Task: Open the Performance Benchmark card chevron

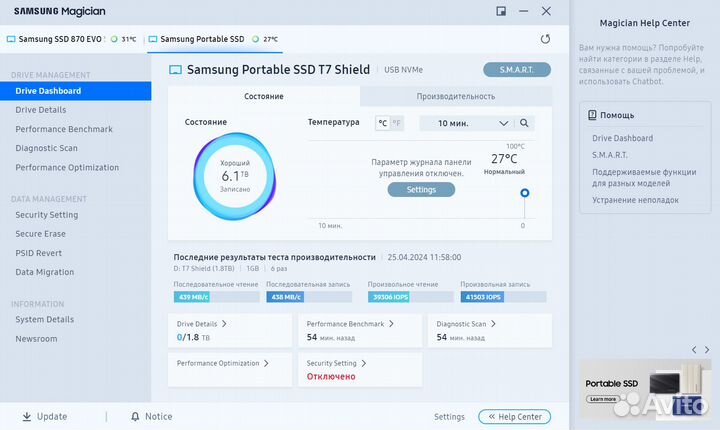Action: point(391,324)
